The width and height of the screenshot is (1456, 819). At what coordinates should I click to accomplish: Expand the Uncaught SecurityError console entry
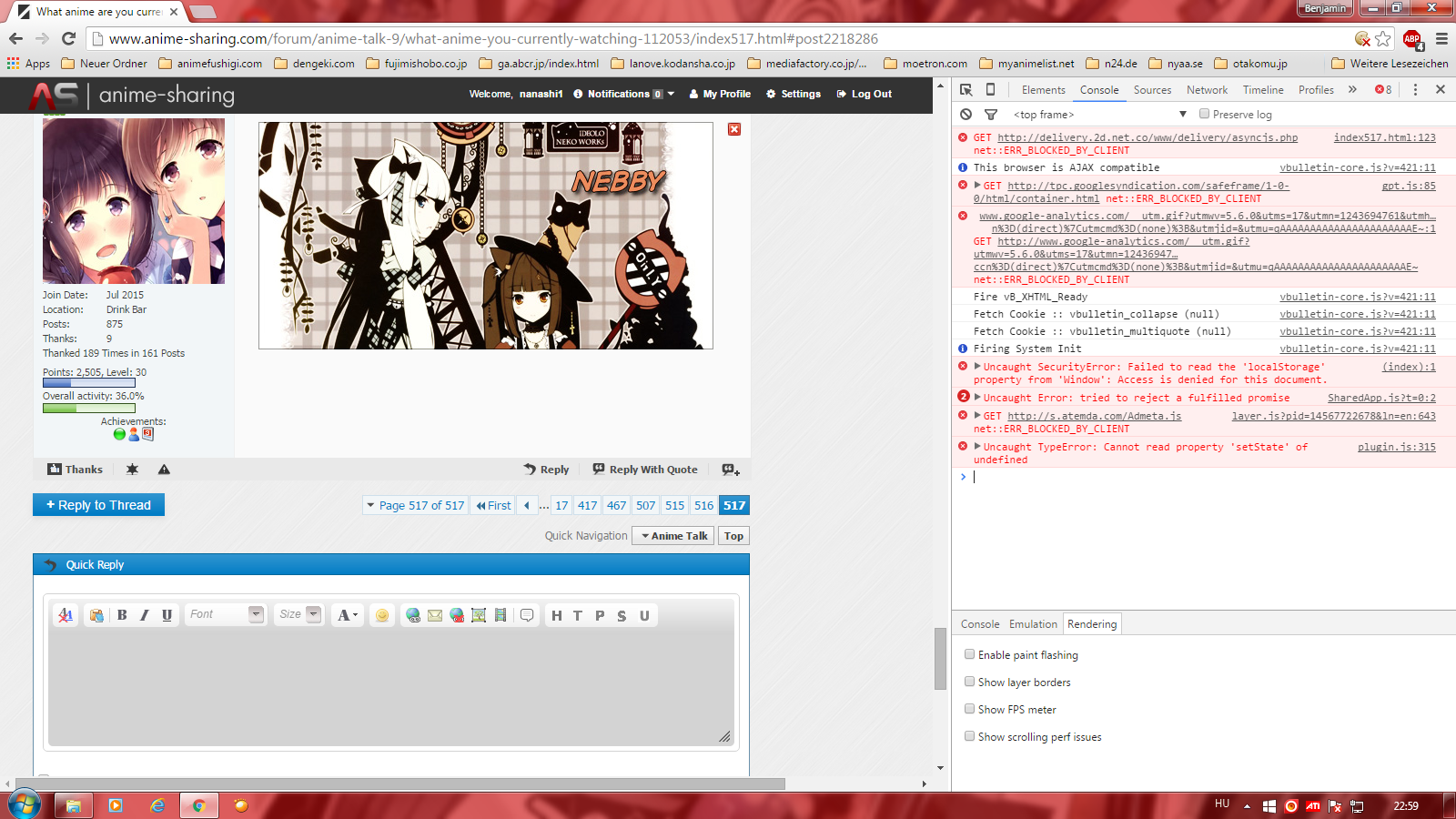tap(977, 367)
